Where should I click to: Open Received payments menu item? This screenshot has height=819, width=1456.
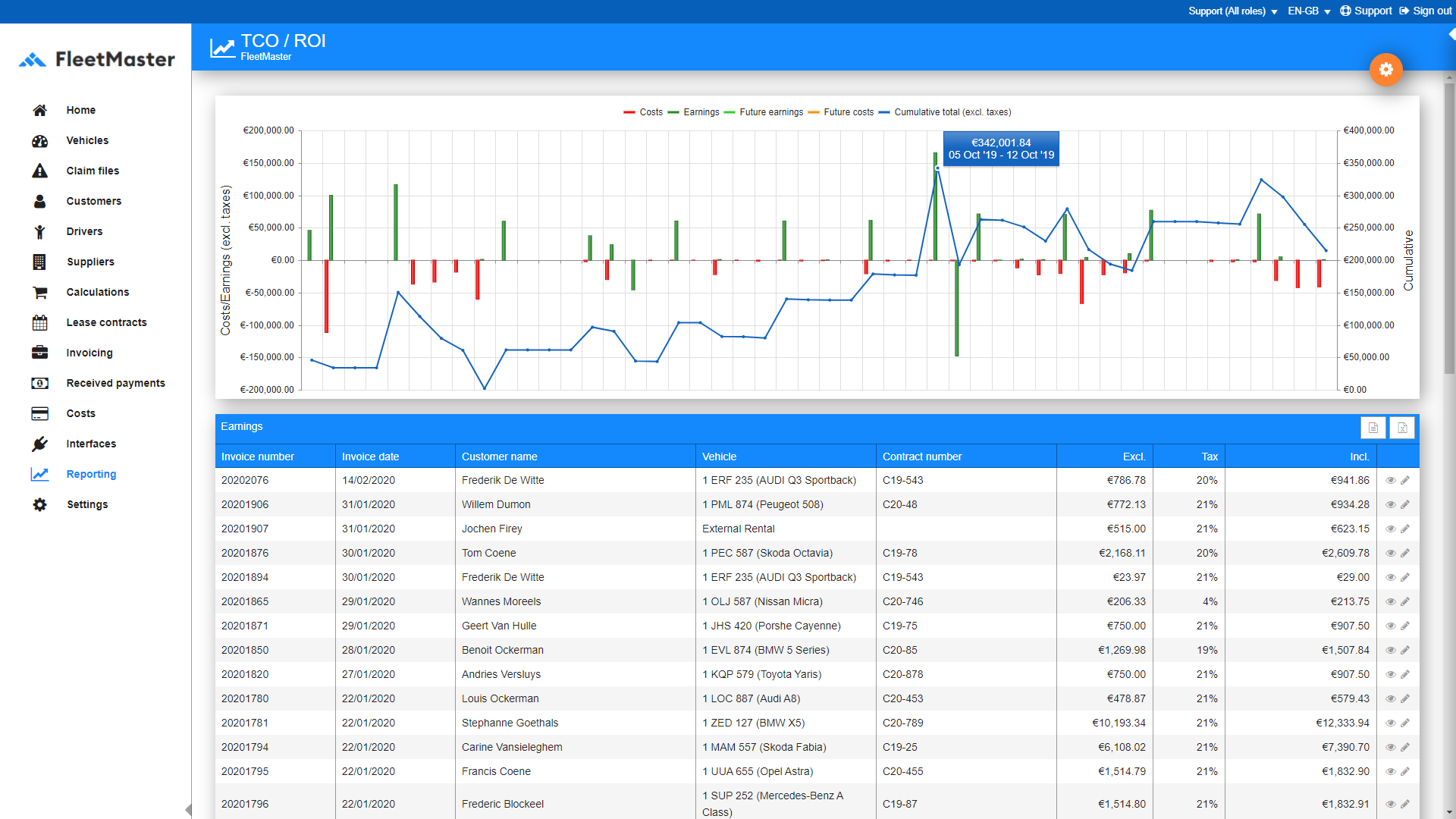coord(116,384)
